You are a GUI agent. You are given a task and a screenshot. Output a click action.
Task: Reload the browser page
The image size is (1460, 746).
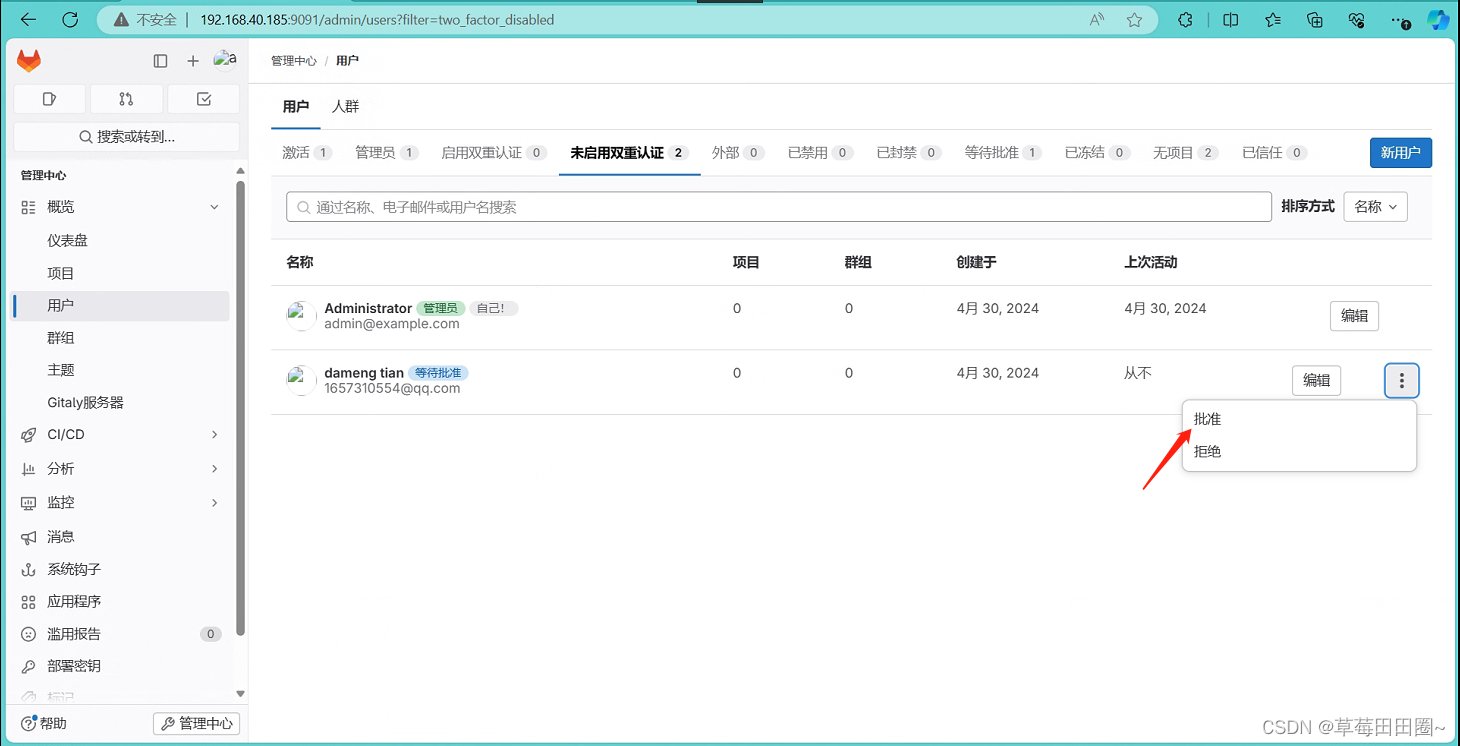point(70,20)
